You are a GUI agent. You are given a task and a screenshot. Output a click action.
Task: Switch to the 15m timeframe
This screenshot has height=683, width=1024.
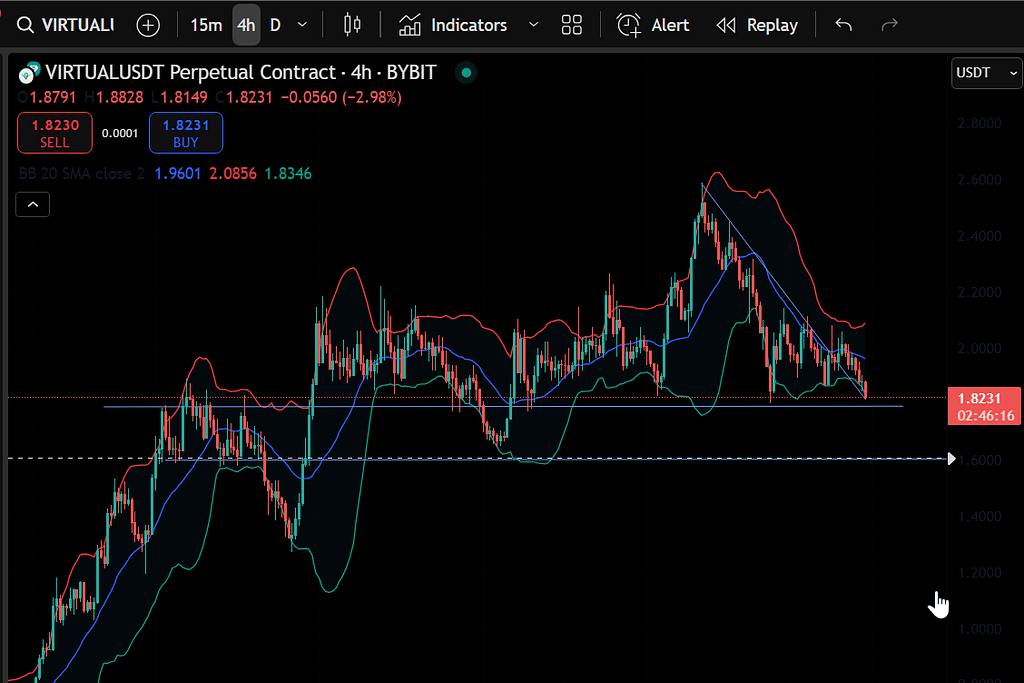206,25
